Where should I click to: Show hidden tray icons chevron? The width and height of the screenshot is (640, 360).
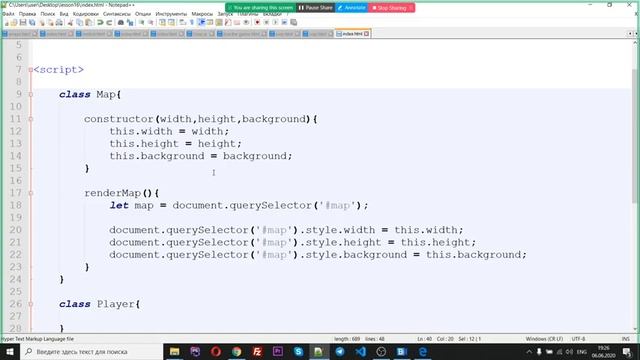(529, 351)
